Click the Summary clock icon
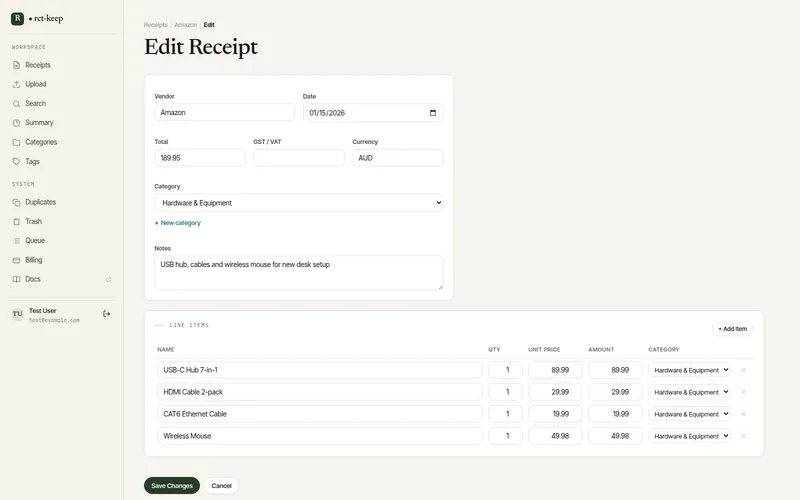 (x=16, y=122)
